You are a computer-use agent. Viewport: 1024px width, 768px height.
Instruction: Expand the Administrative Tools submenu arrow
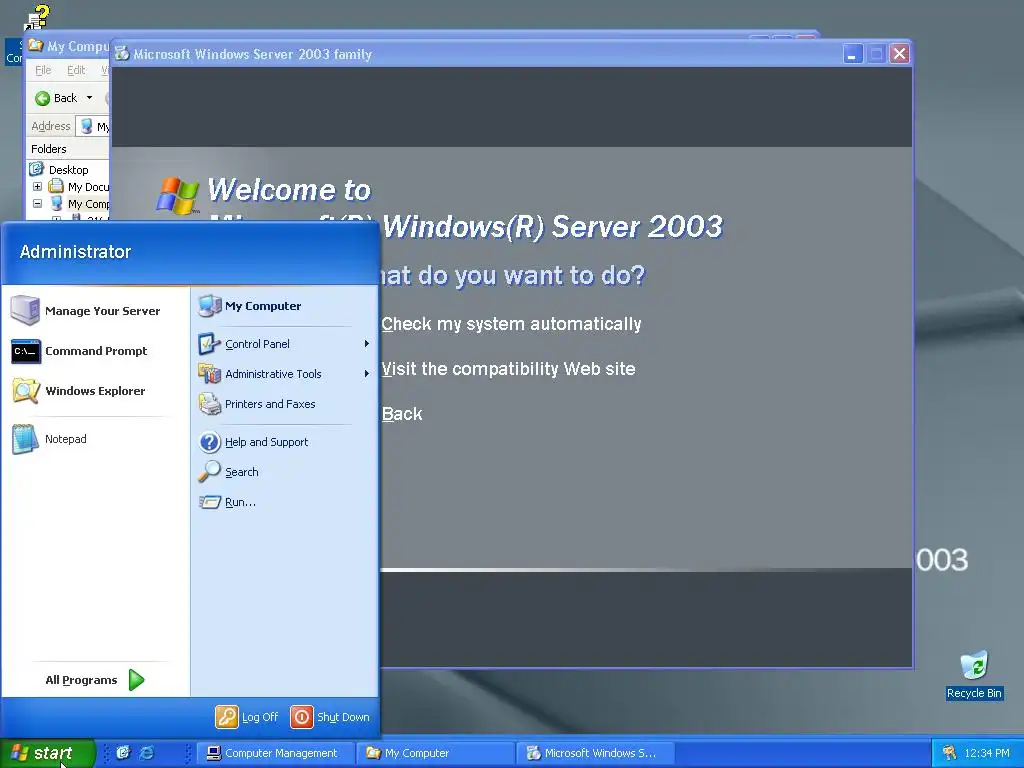366,374
